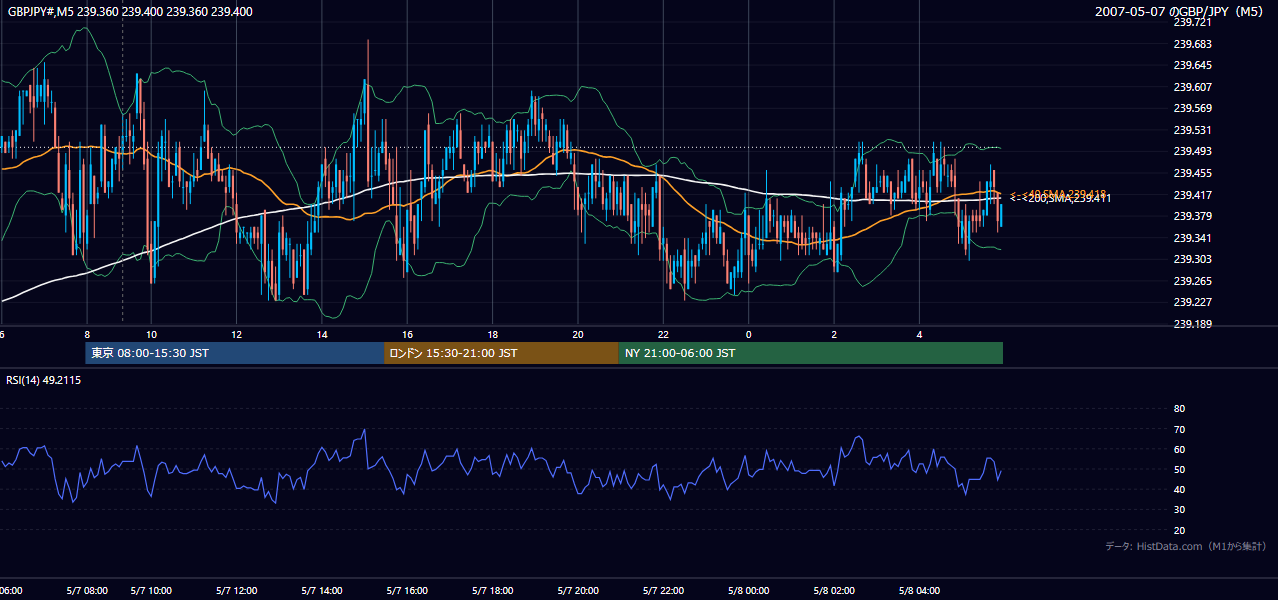Click hour label 4 under the price chart
Viewport: 1278px width, 600px height.
pos(919,334)
